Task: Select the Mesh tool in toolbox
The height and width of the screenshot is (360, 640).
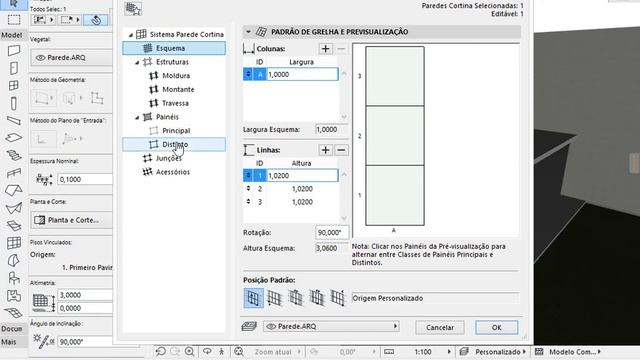Action: point(13,313)
